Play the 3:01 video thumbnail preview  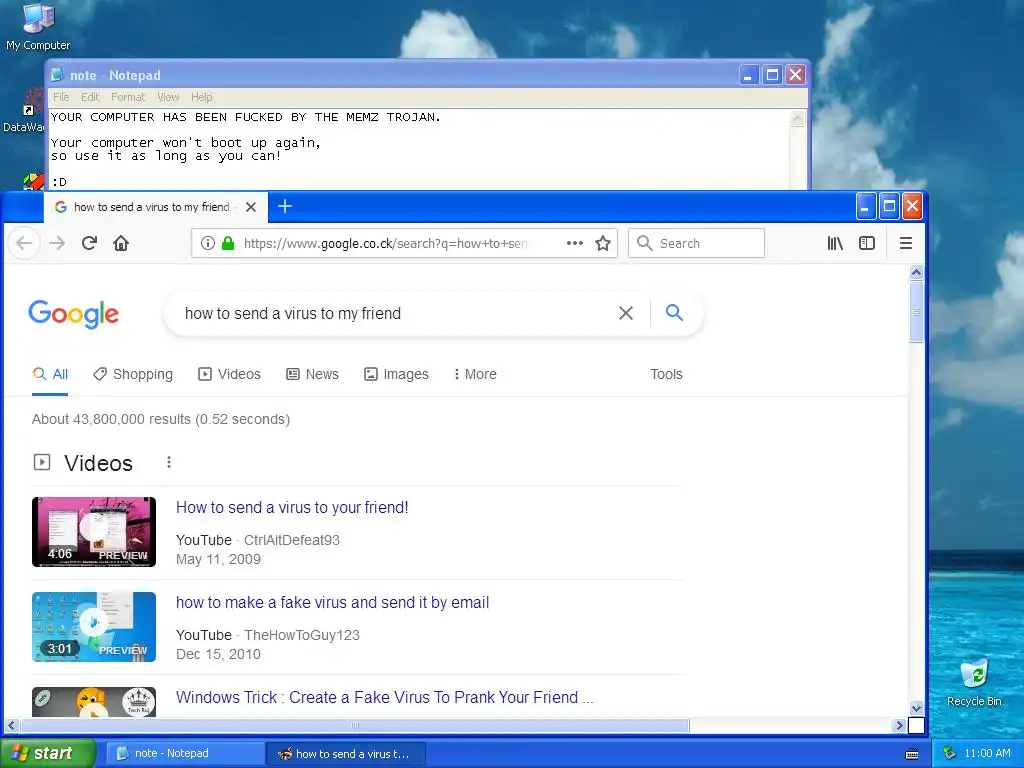(x=94, y=627)
